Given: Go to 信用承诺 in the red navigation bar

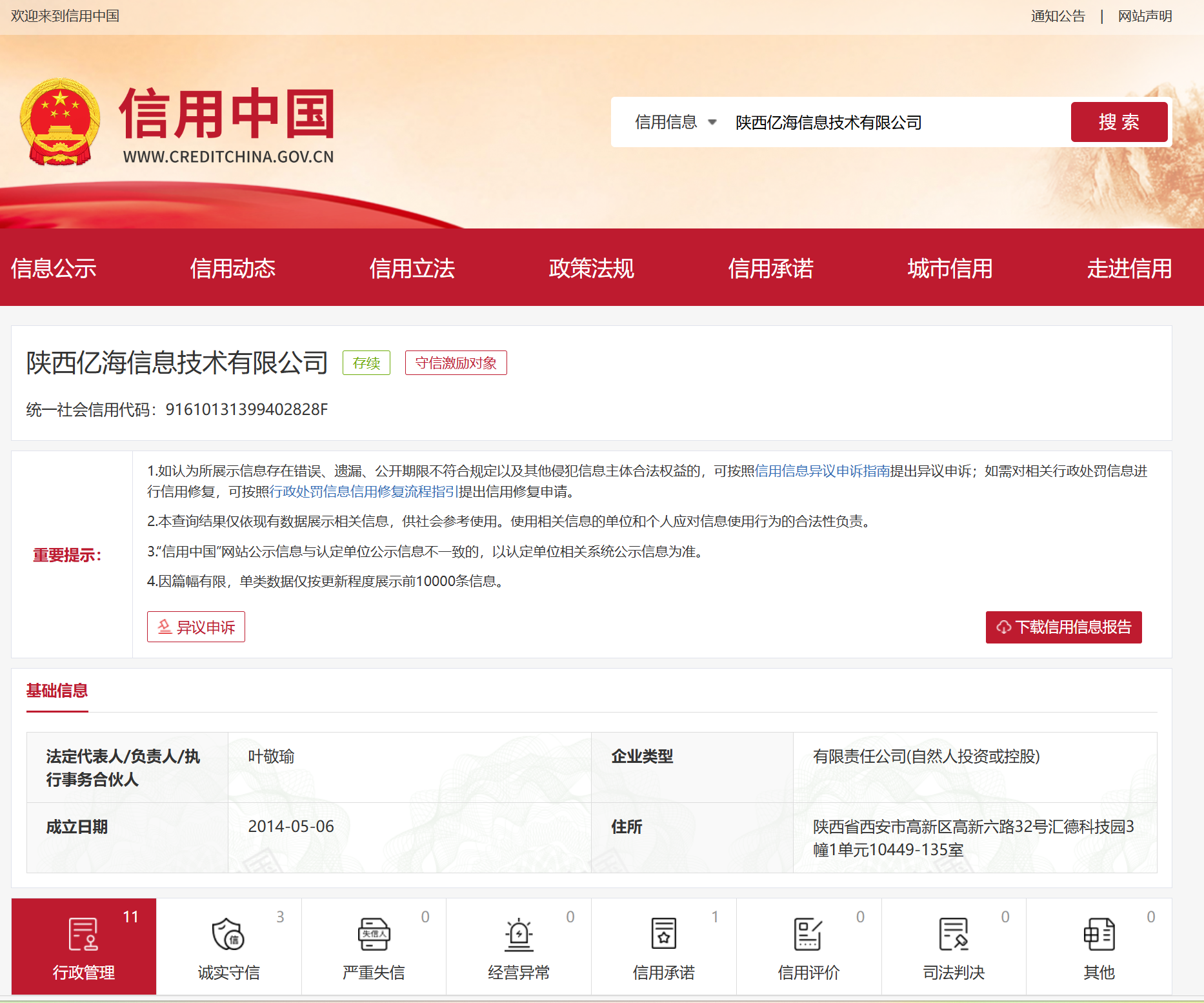Looking at the screenshot, I should (x=771, y=268).
